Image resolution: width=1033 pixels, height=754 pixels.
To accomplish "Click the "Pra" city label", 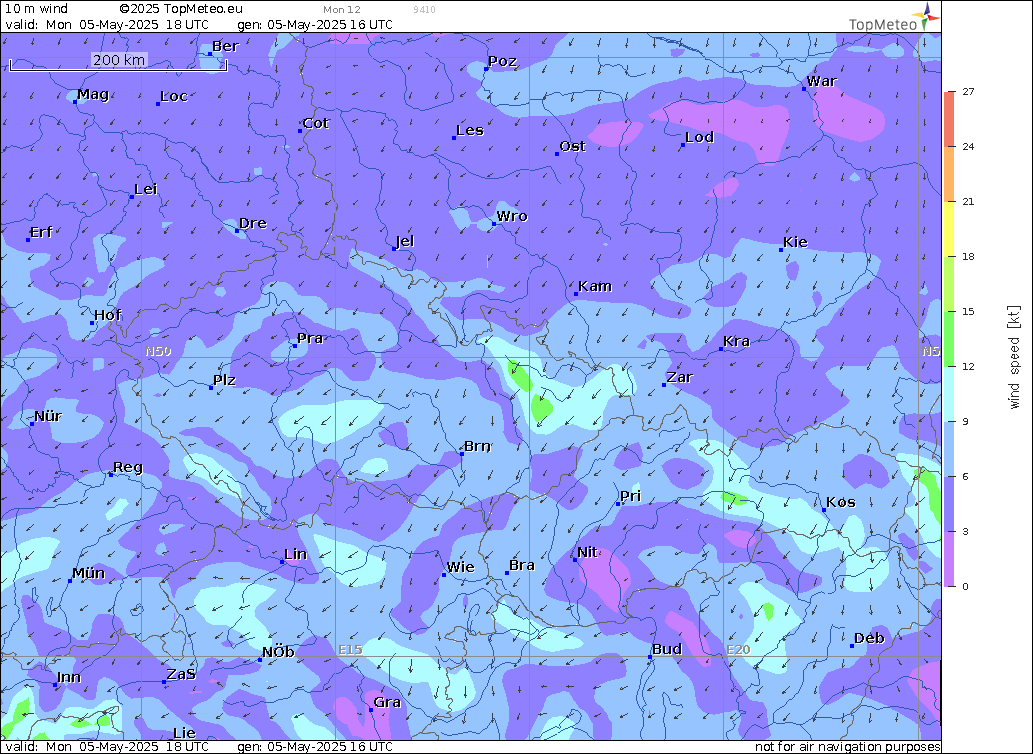I will [x=310, y=338].
